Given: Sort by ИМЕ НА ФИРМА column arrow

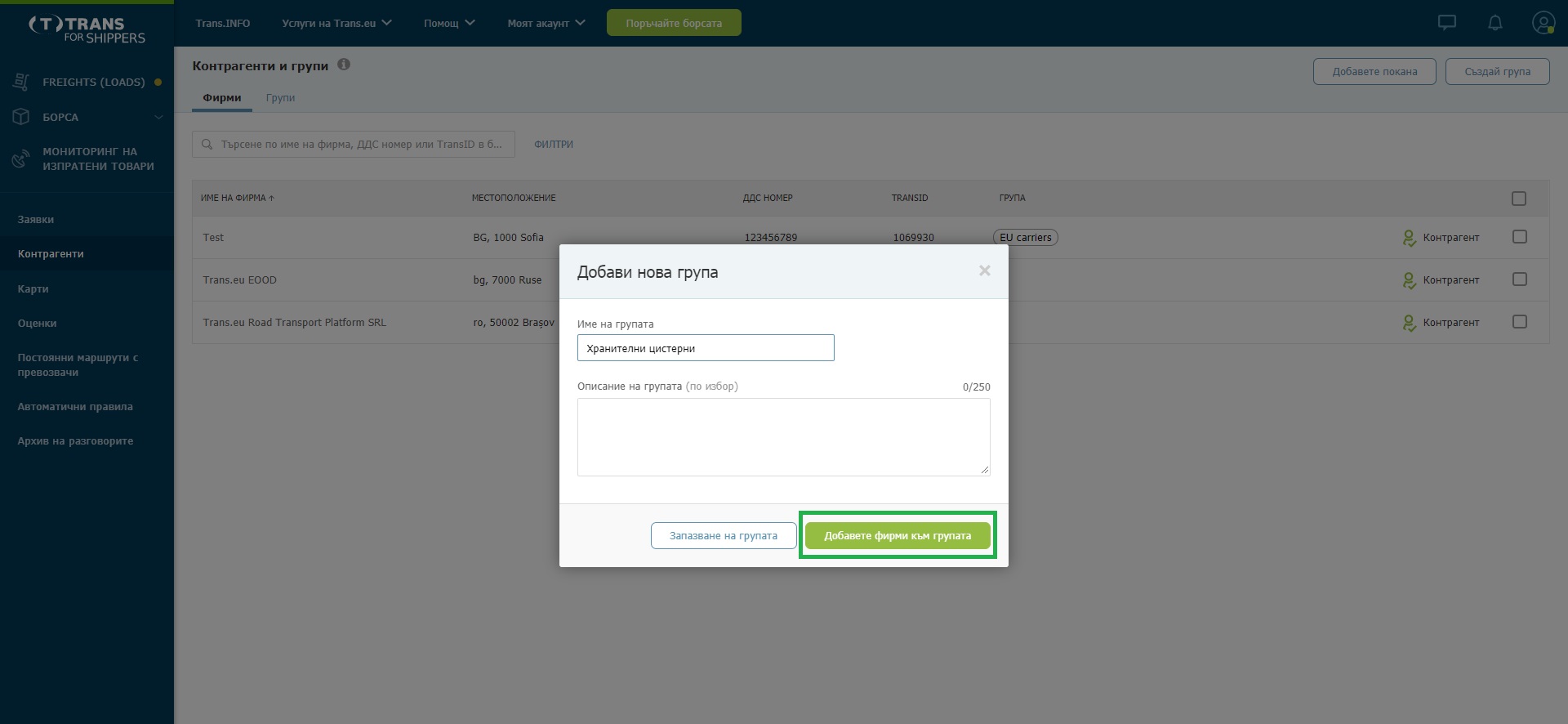Looking at the screenshot, I should pos(271,198).
